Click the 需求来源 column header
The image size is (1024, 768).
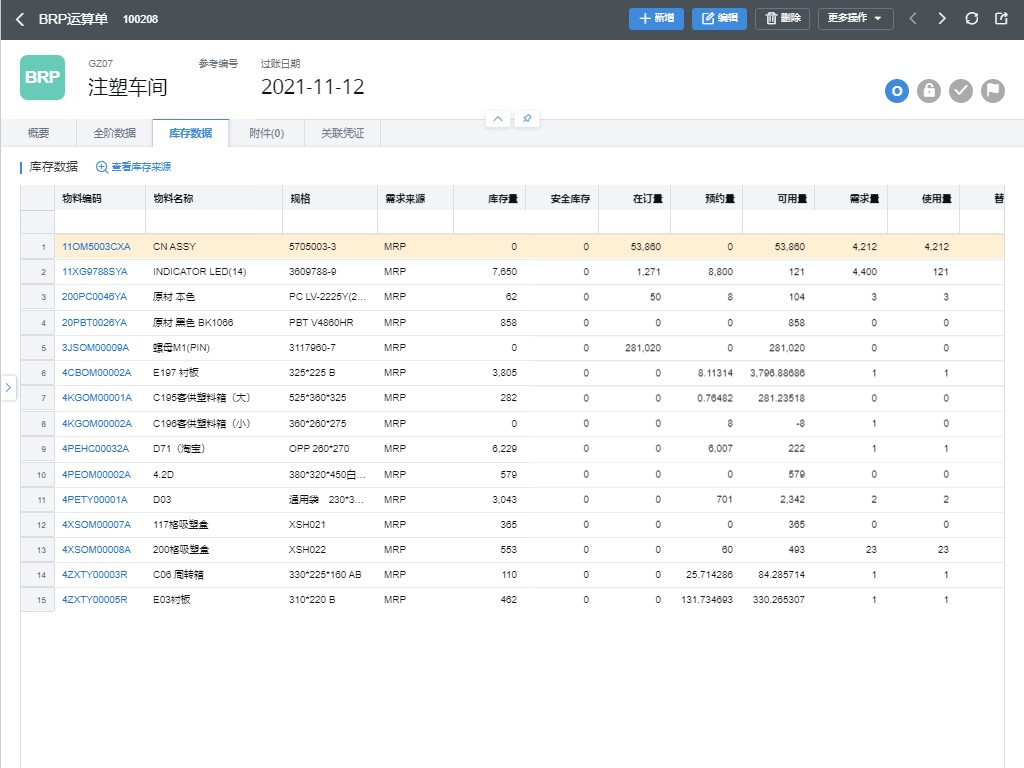point(415,199)
